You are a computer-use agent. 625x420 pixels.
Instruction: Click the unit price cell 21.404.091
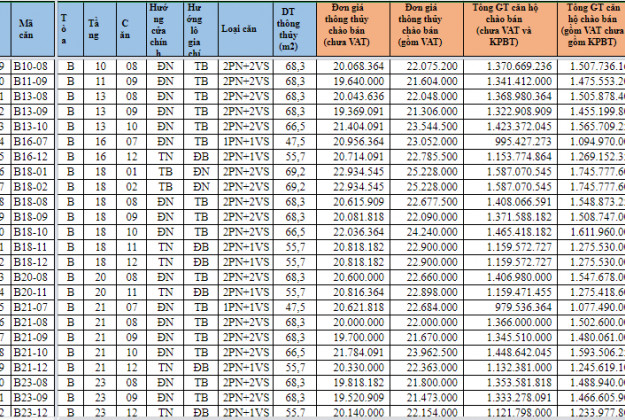pos(354,129)
